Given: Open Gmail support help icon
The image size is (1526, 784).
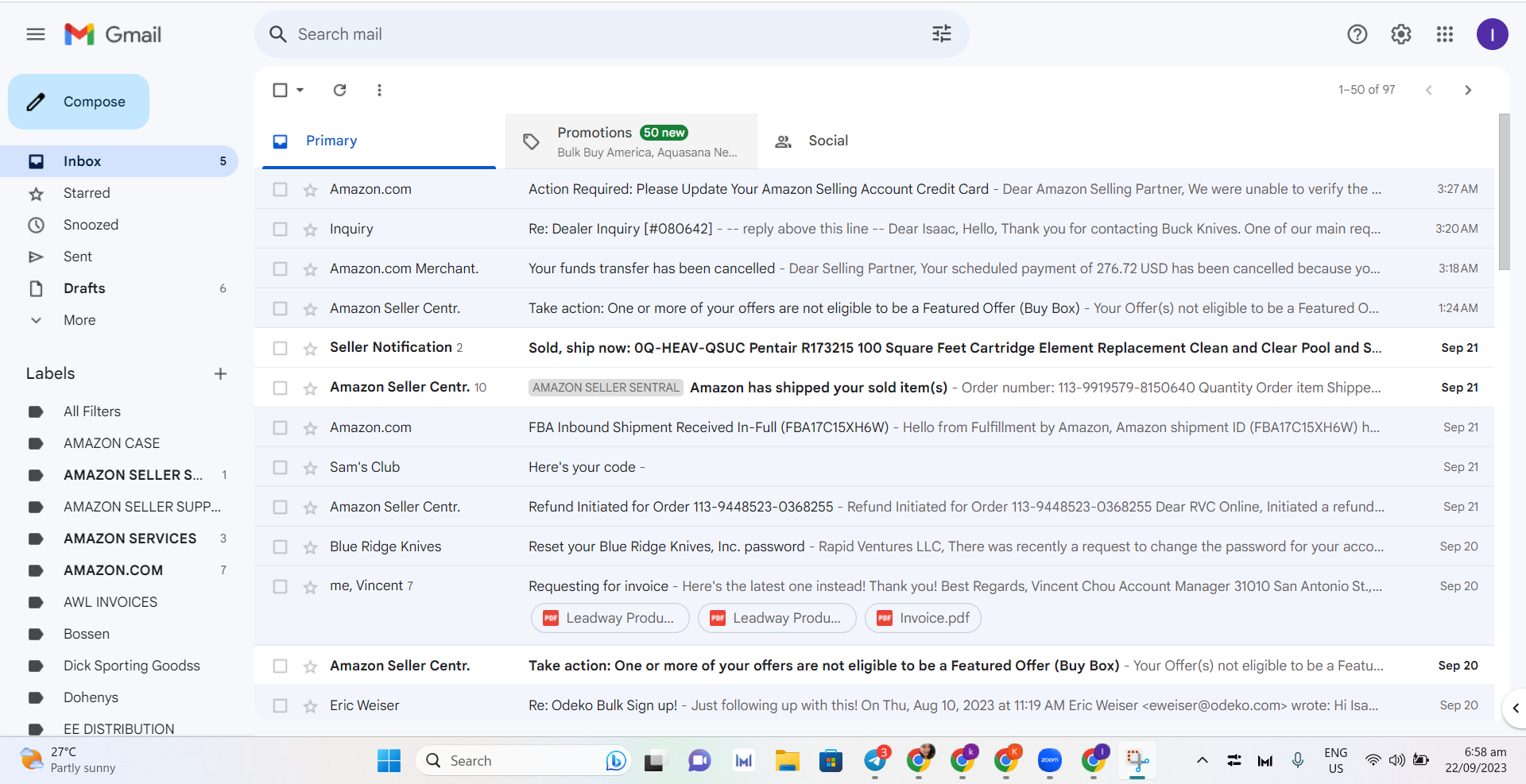Looking at the screenshot, I should point(1357,34).
